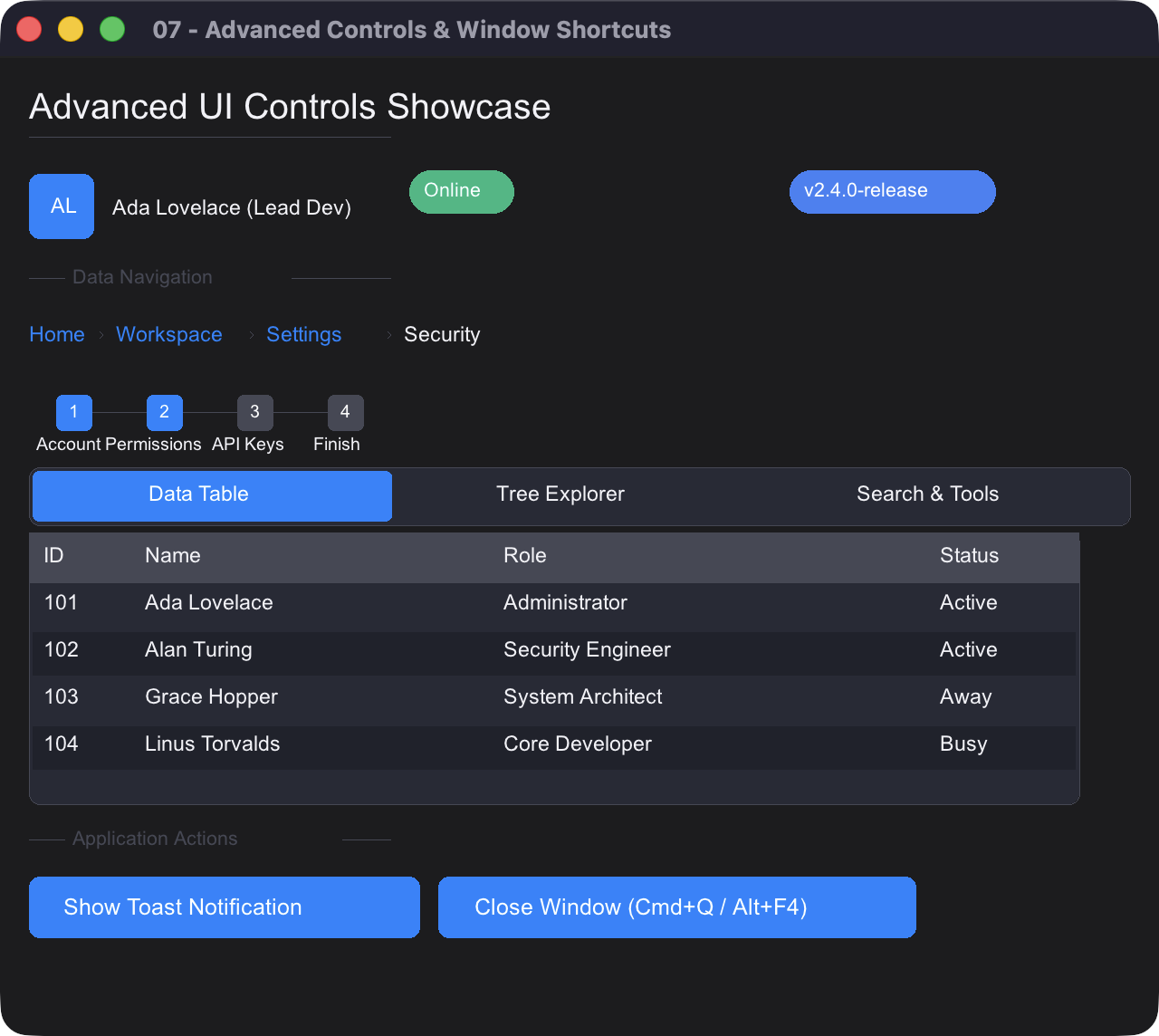
Task: Click ID cell 102
Action: click(62, 650)
